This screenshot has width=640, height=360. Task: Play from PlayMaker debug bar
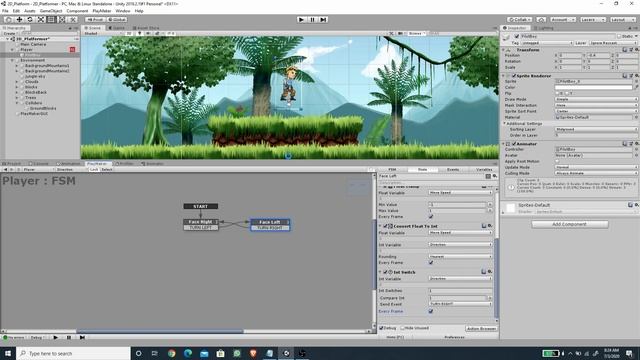56,338
